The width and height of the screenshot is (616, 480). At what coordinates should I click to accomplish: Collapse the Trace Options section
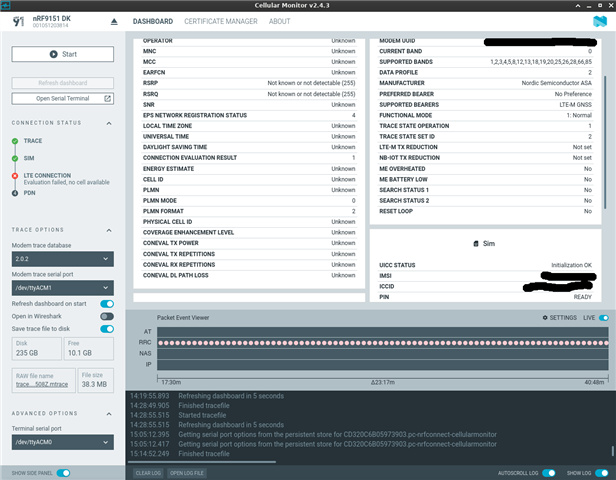tap(109, 230)
